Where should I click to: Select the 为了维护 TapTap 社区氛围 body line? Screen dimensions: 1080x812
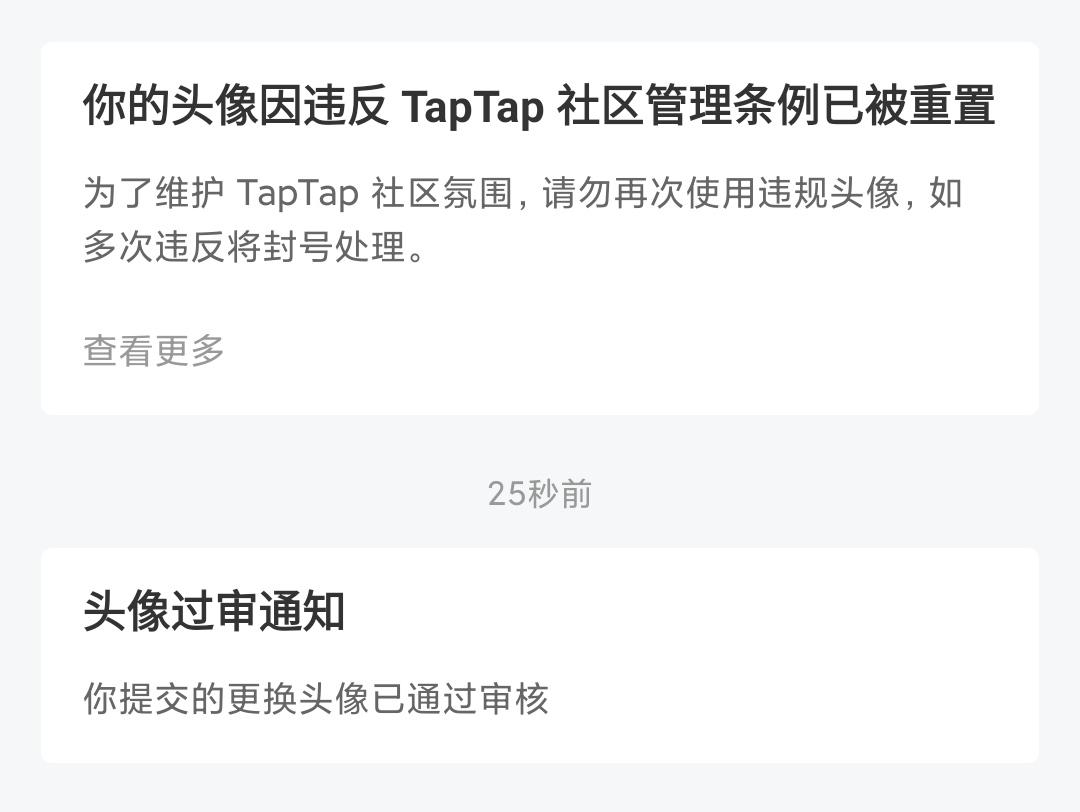point(523,193)
